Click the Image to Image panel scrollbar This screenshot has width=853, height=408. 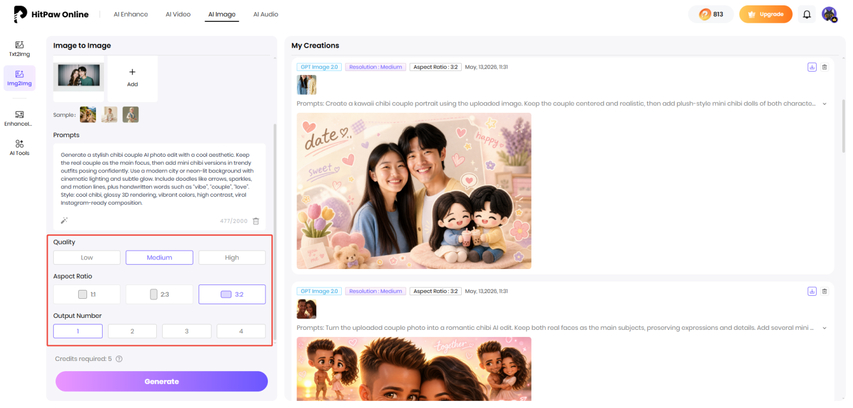point(275,231)
